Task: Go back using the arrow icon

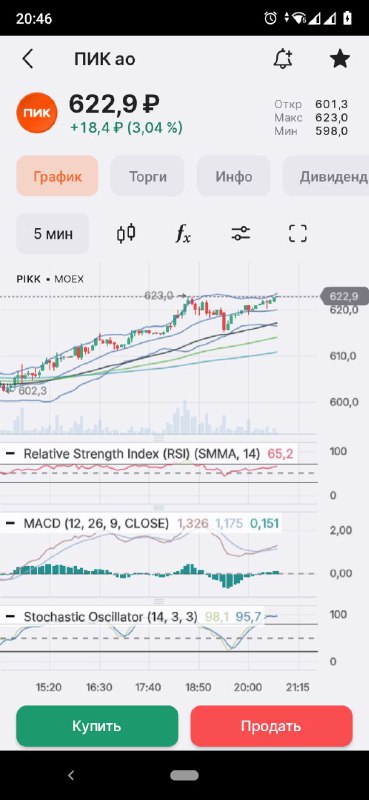Action: pyautogui.click(x=28, y=59)
